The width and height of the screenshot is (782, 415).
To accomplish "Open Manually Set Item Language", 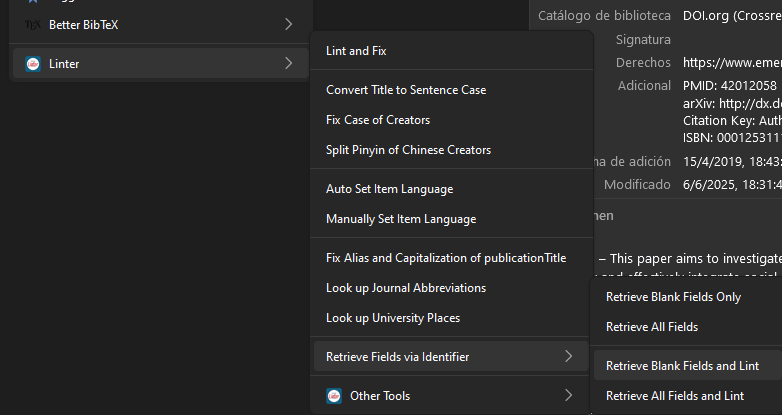I will [x=401, y=219].
